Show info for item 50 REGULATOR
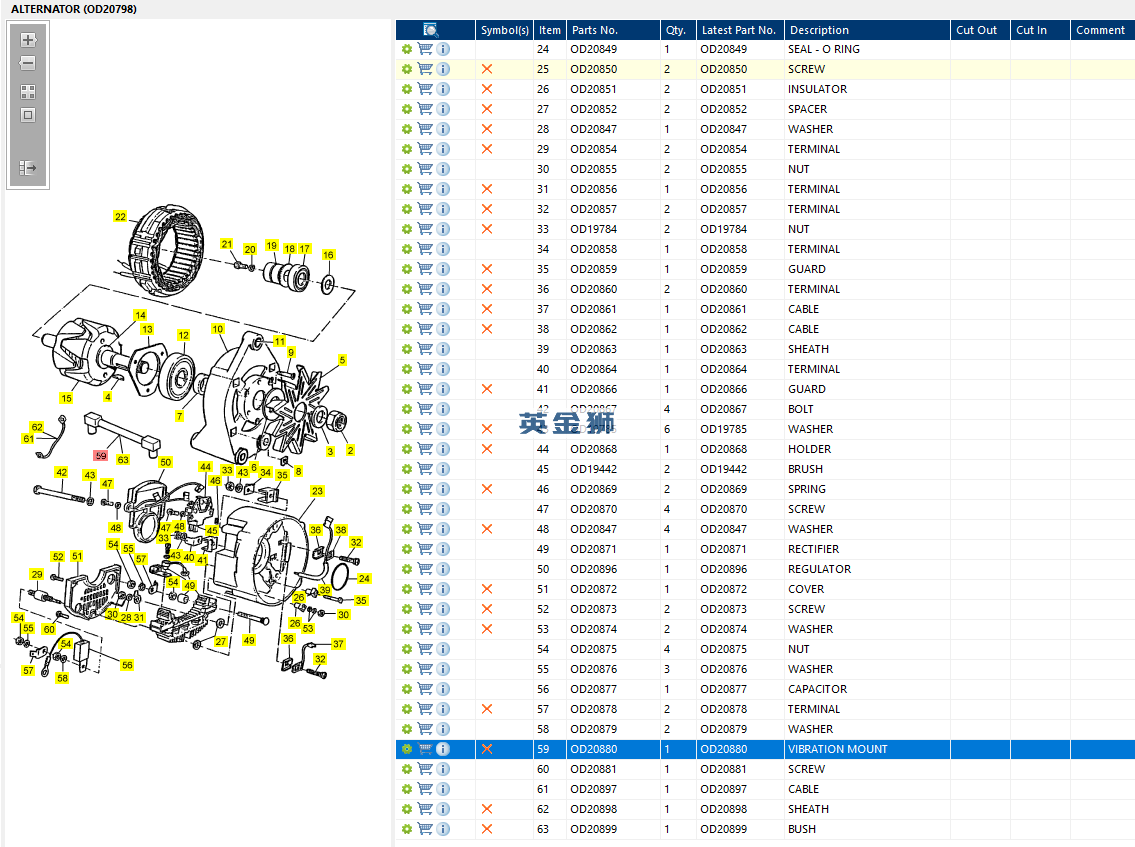The image size is (1135, 847). (x=443, y=569)
